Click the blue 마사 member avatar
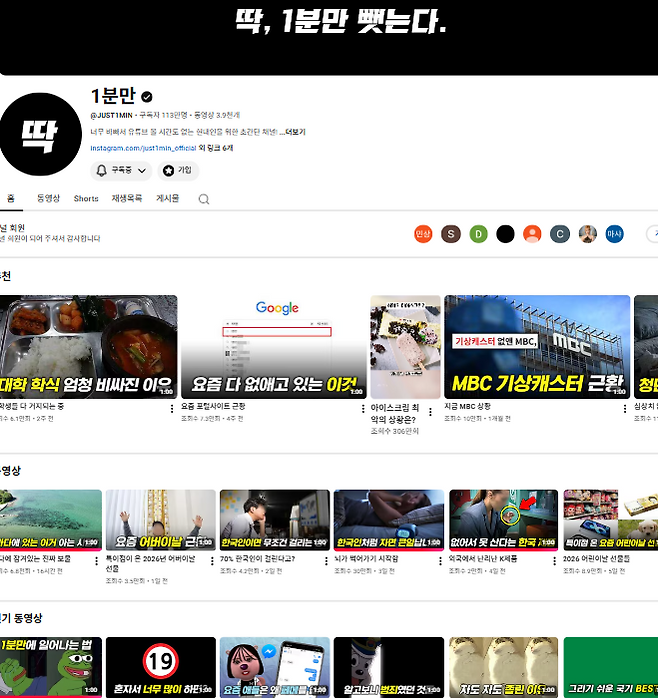 point(614,234)
